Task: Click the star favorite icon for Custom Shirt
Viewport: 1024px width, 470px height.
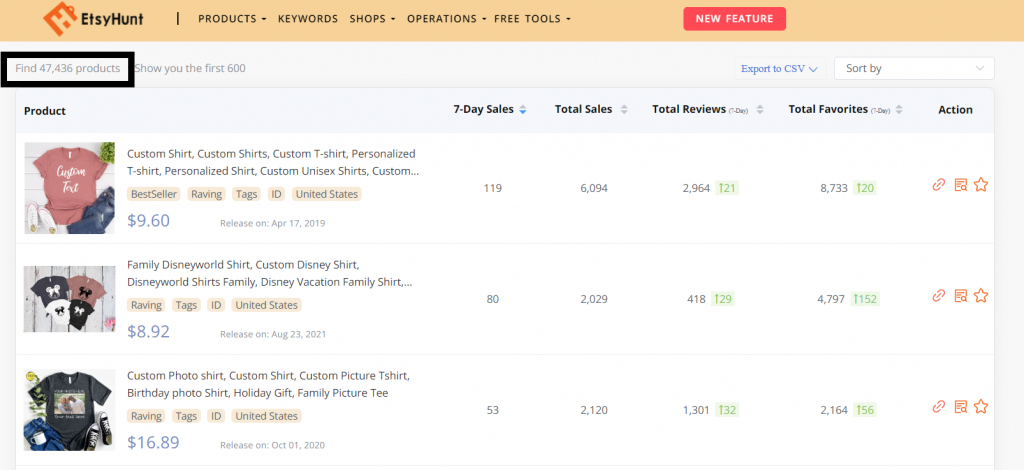Action: tap(981, 185)
